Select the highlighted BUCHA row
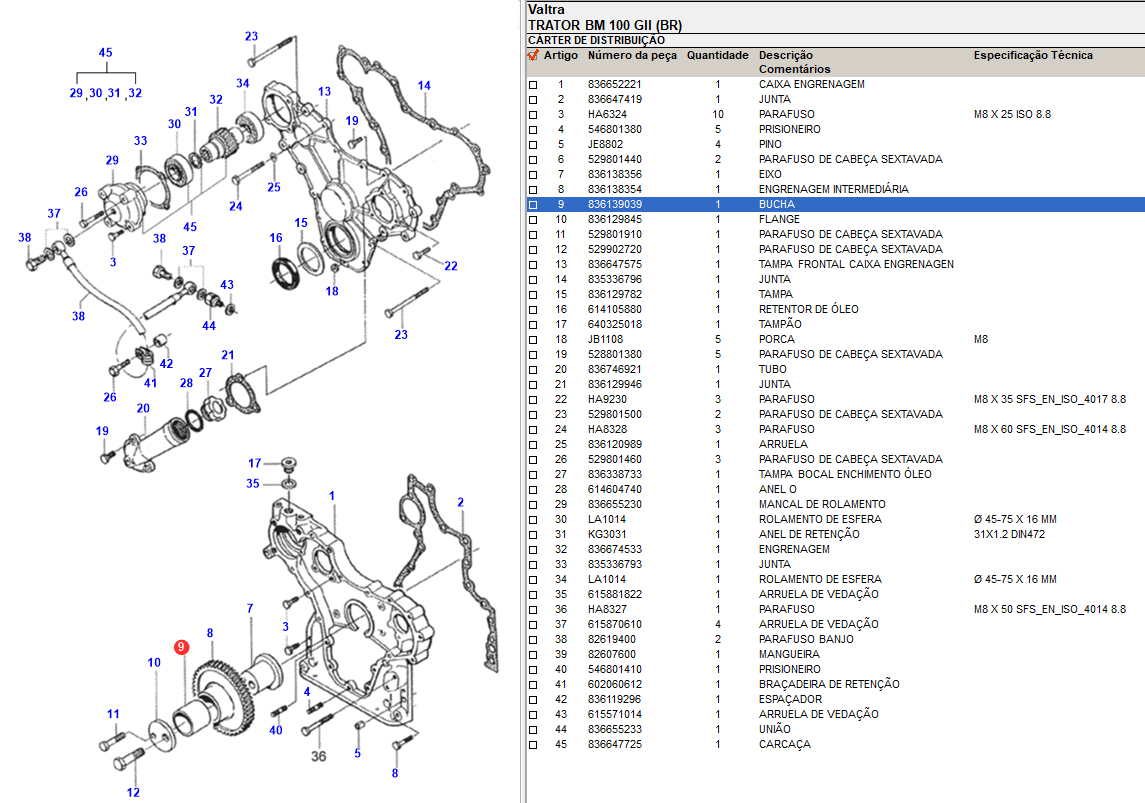This screenshot has height=803, width=1145. pyautogui.click(x=777, y=204)
